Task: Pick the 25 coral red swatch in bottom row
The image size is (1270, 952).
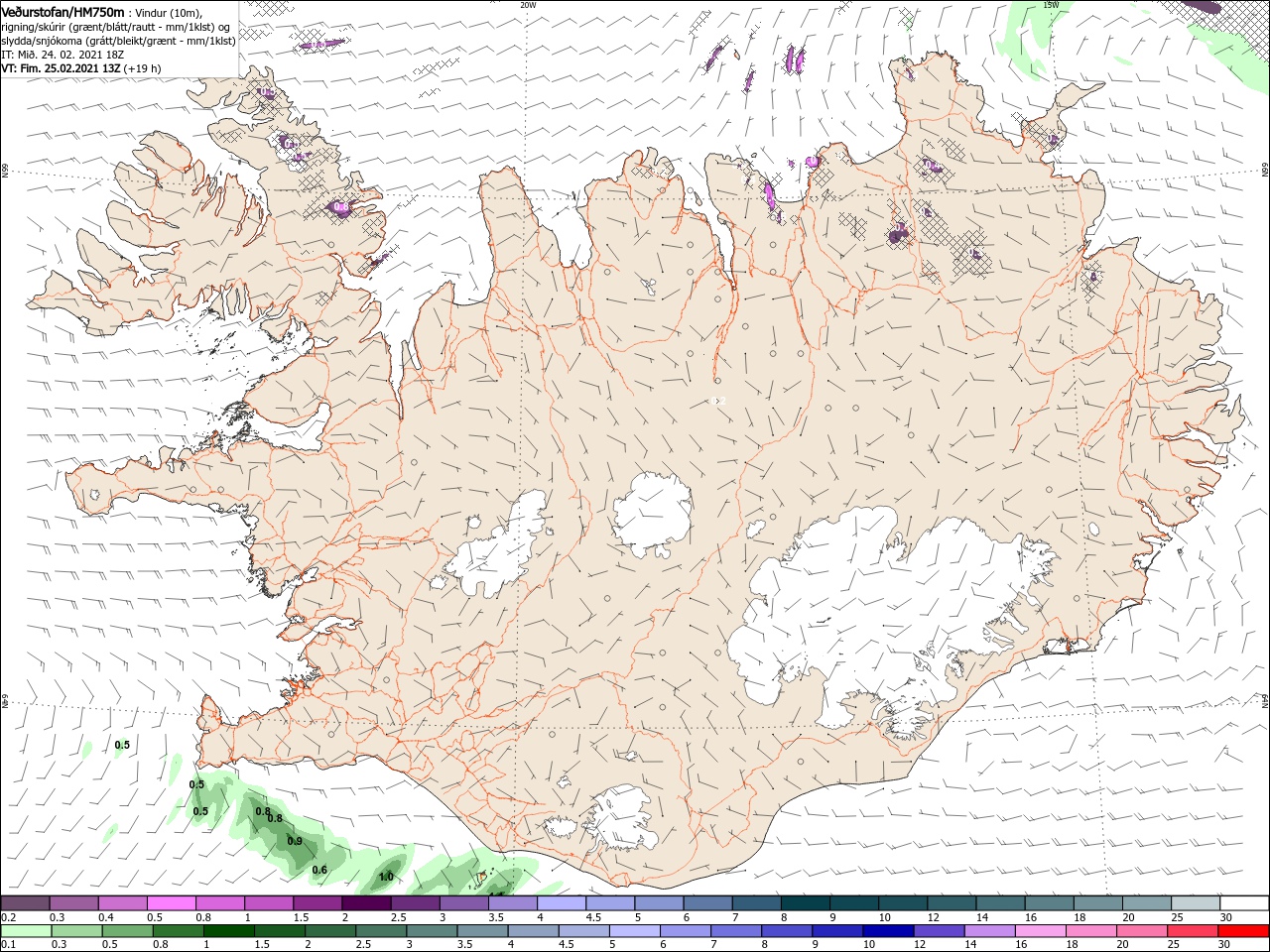Action: click(1193, 931)
